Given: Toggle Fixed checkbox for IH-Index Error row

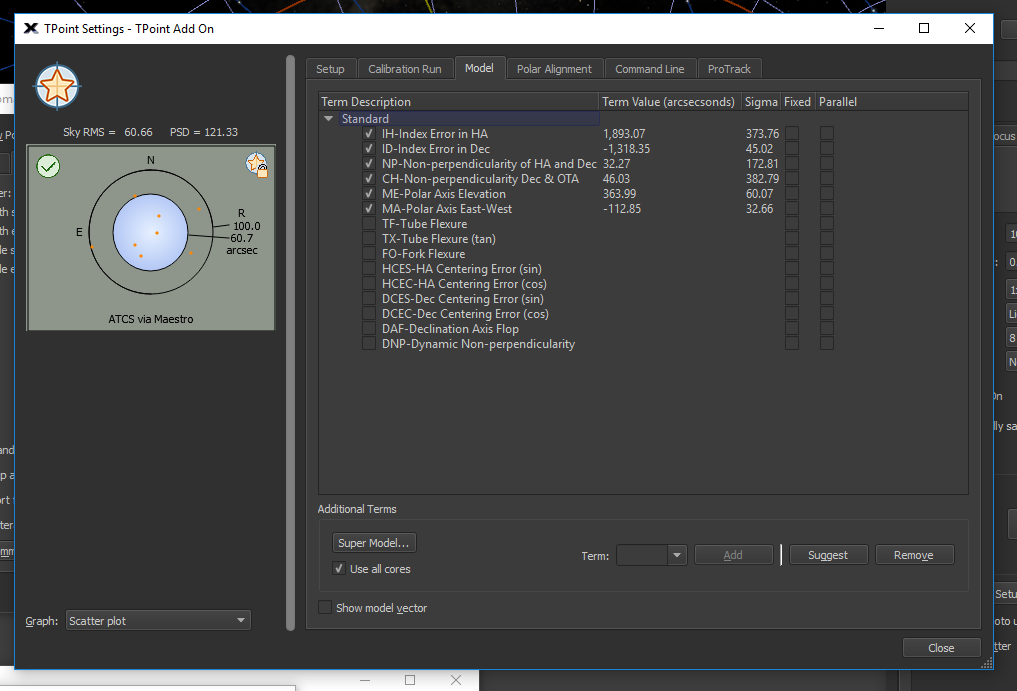Looking at the screenshot, I should click(792, 133).
